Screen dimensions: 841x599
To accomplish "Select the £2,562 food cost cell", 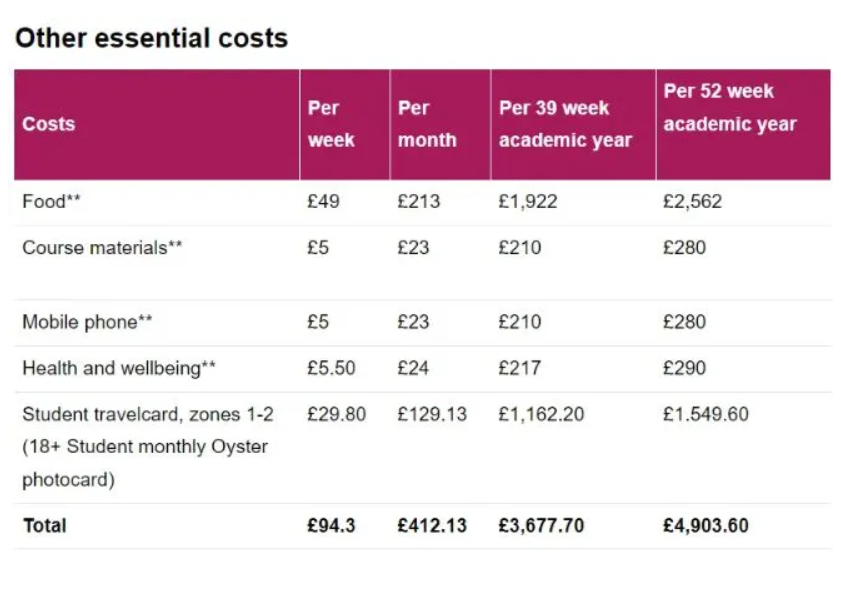I will pyautogui.click(x=692, y=202).
